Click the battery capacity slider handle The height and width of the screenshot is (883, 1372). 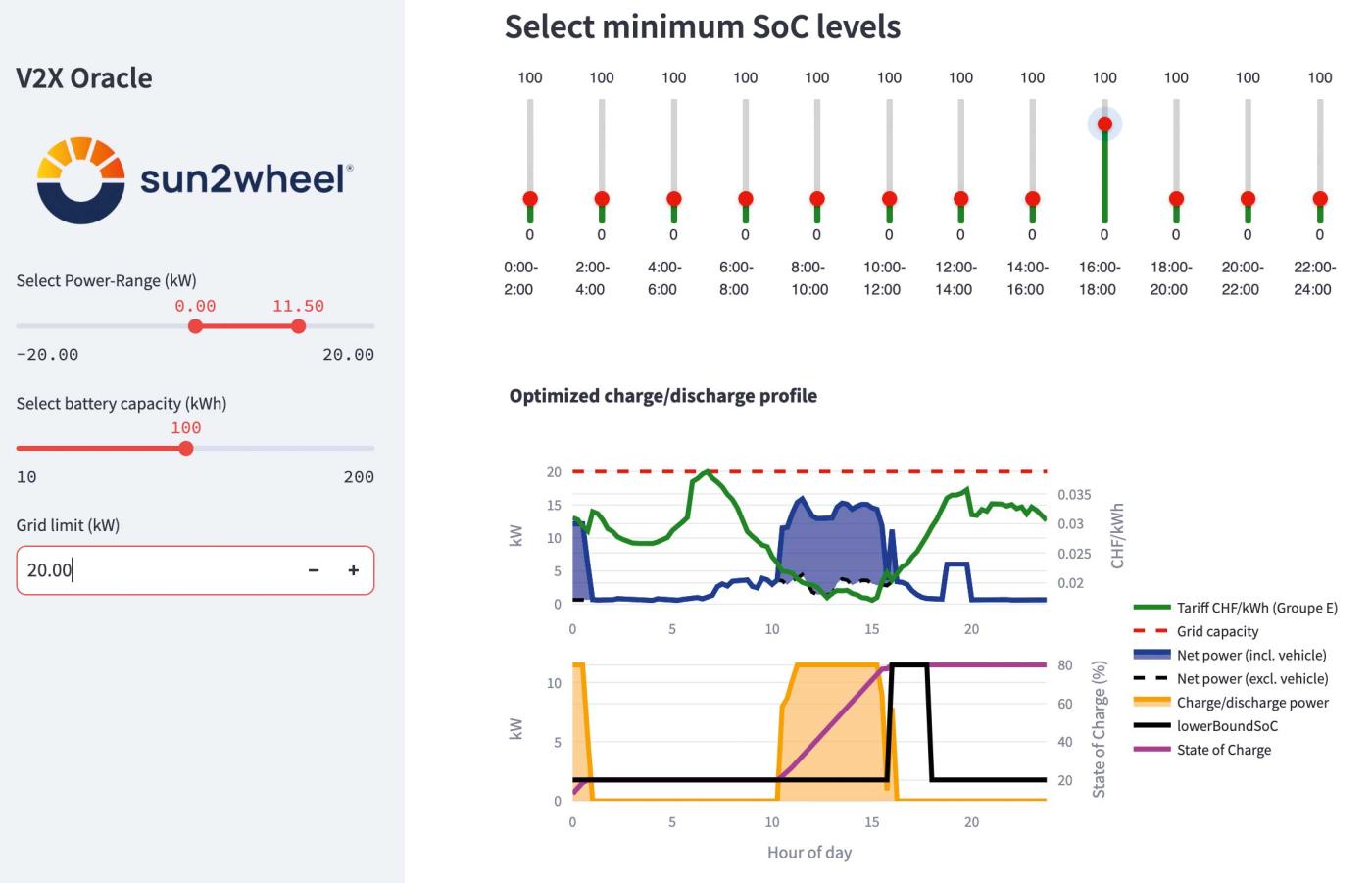[x=186, y=449]
